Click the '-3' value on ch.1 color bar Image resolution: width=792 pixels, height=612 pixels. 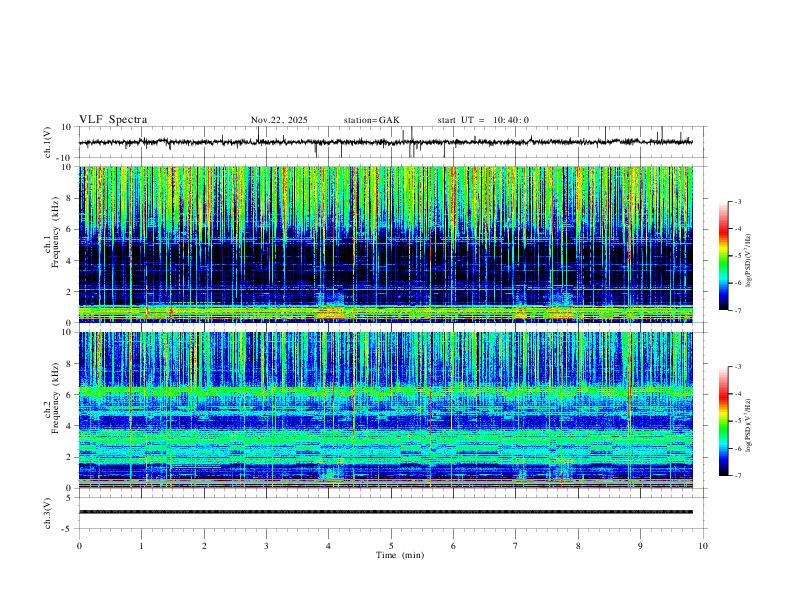pos(737,201)
